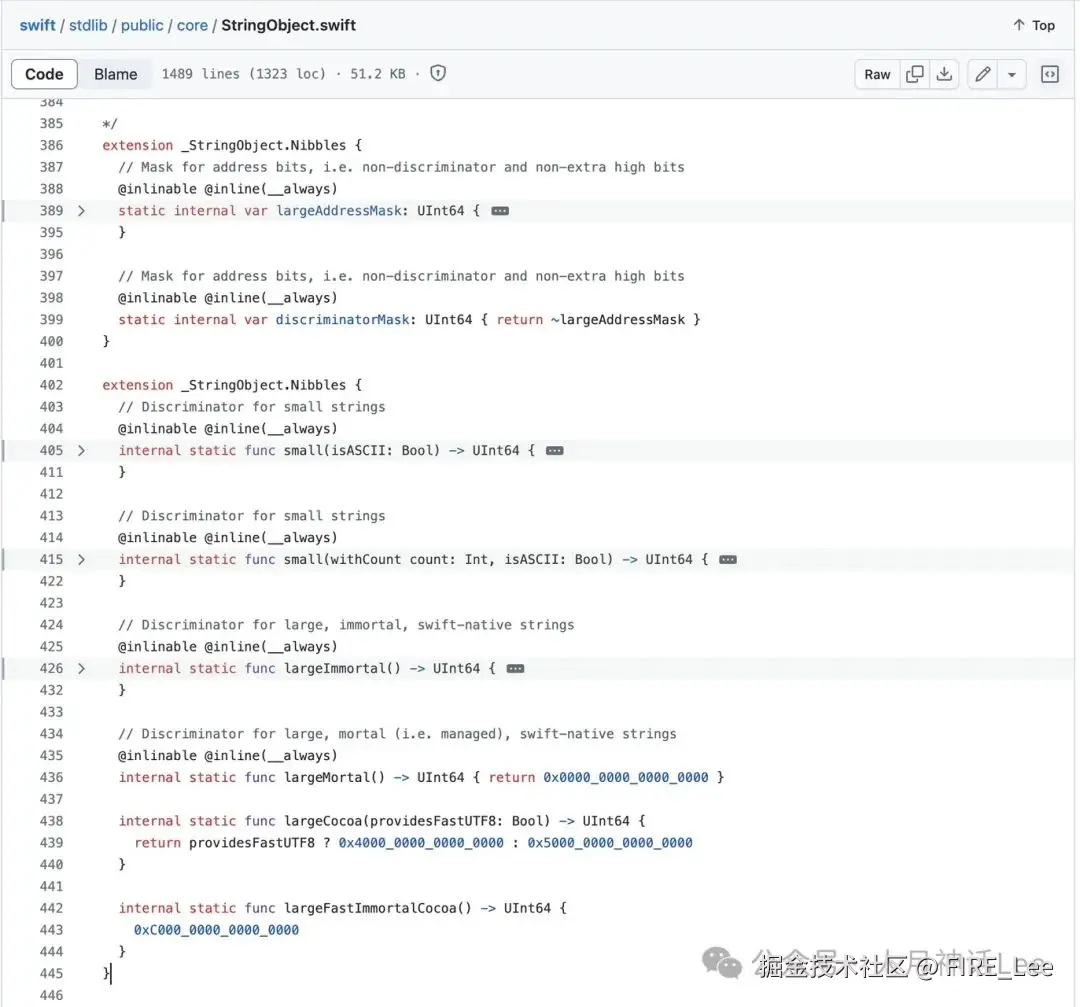This screenshot has width=1080, height=1007.
Task: Click ellipsis badge after largeAddressMask declaration
Action: pyautogui.click(x=500, y=211)
